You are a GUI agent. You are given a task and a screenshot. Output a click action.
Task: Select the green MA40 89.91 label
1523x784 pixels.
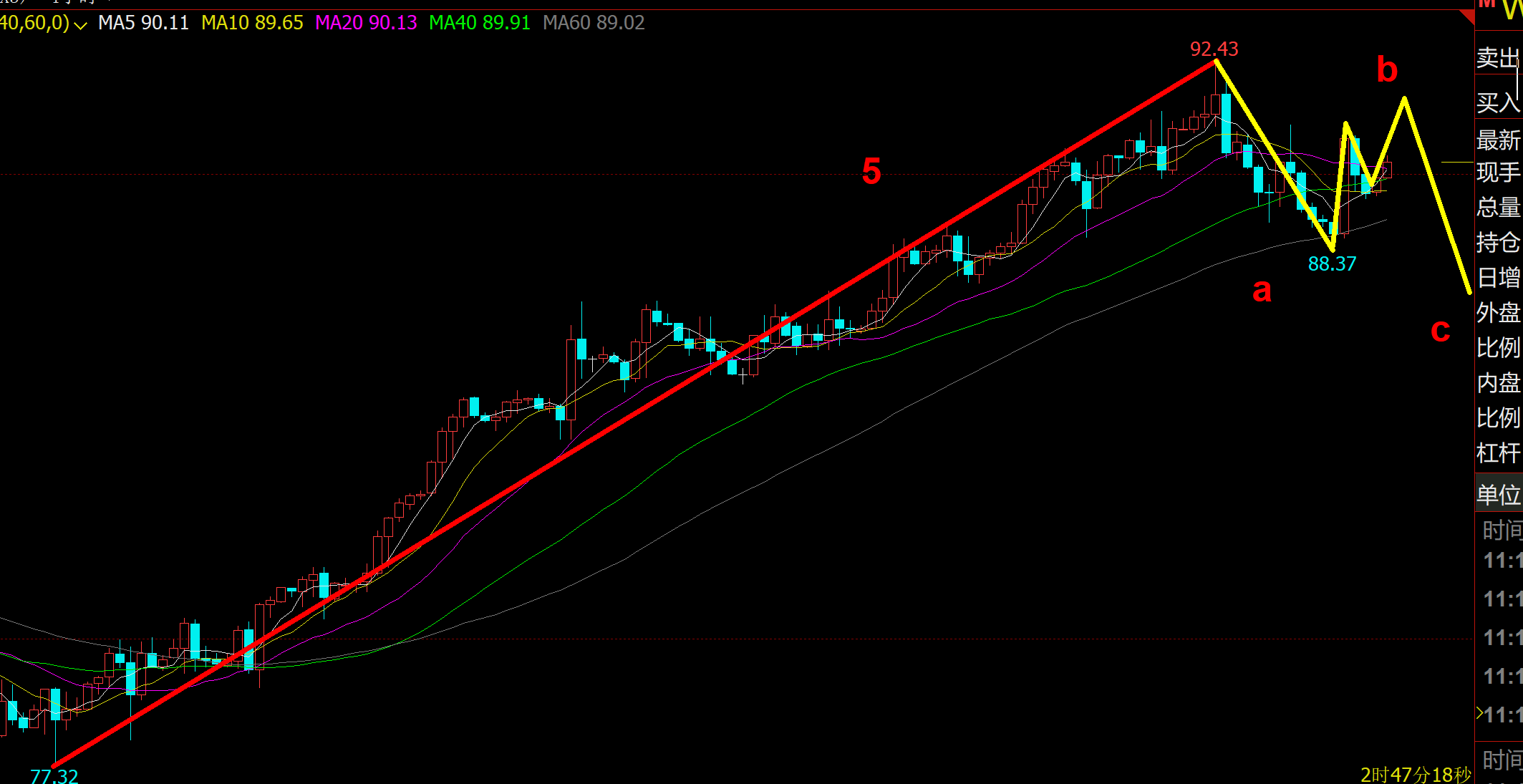(x=479, y=23)
